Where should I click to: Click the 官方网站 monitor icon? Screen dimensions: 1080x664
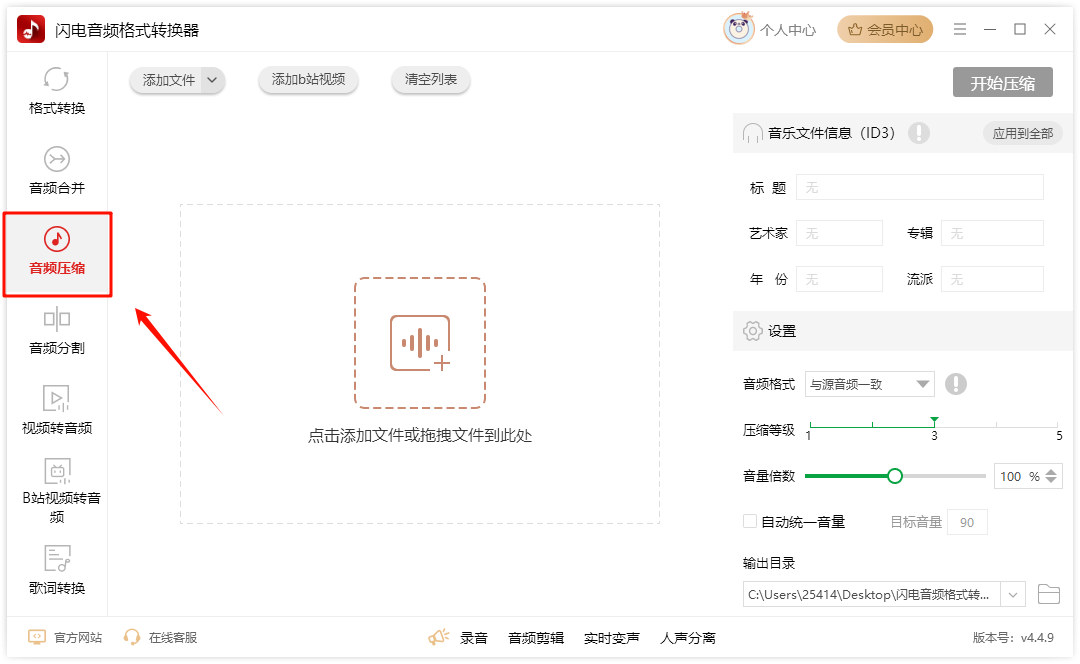37,637
